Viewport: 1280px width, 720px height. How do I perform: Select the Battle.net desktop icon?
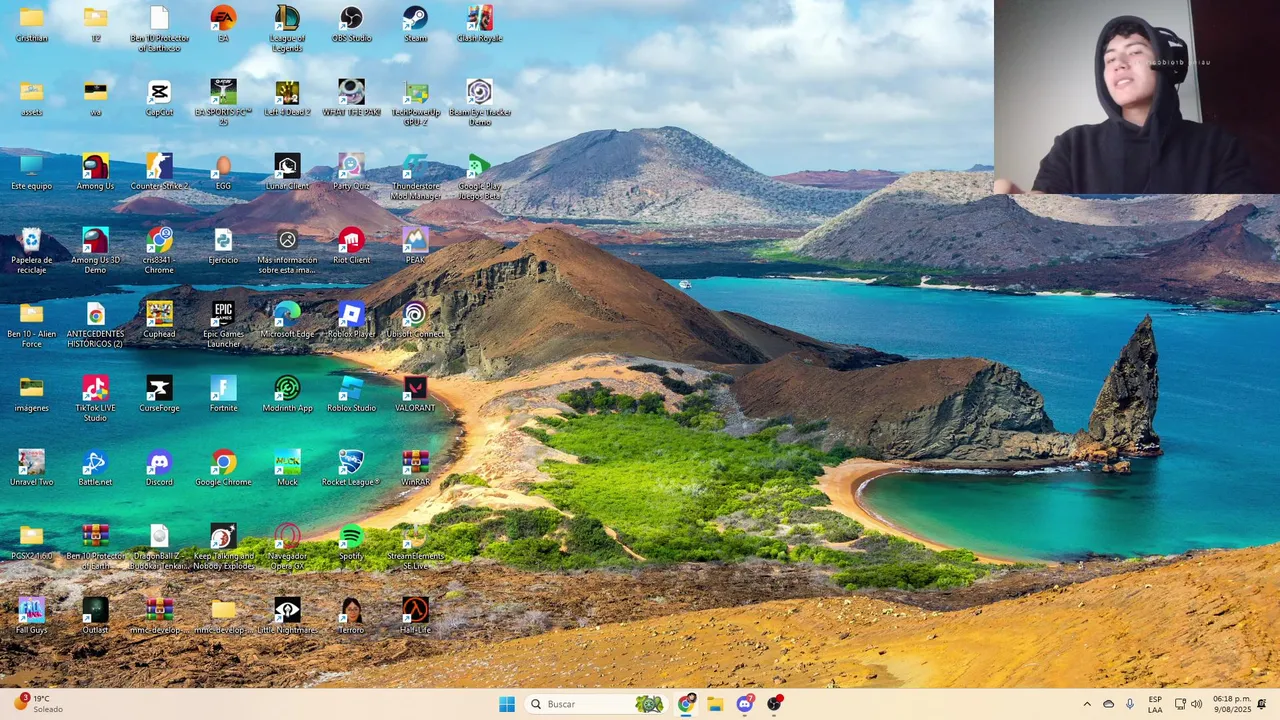click(x=95, y=468)
